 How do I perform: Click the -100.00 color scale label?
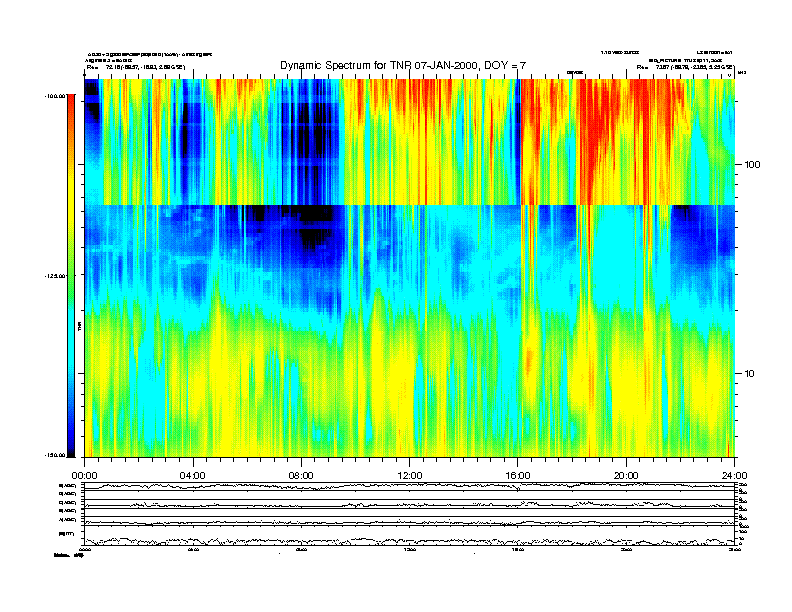pyautogui.click(x=56, y=96)
